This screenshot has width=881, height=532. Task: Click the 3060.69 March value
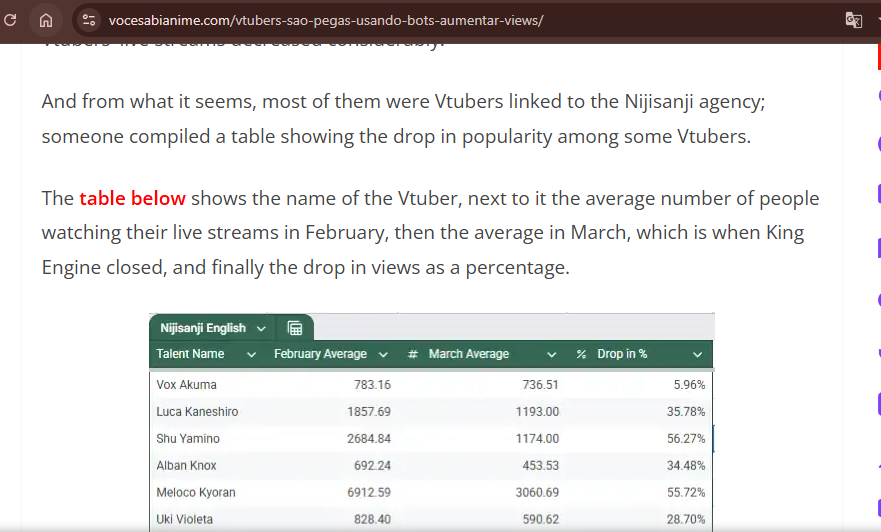[537, 493]
